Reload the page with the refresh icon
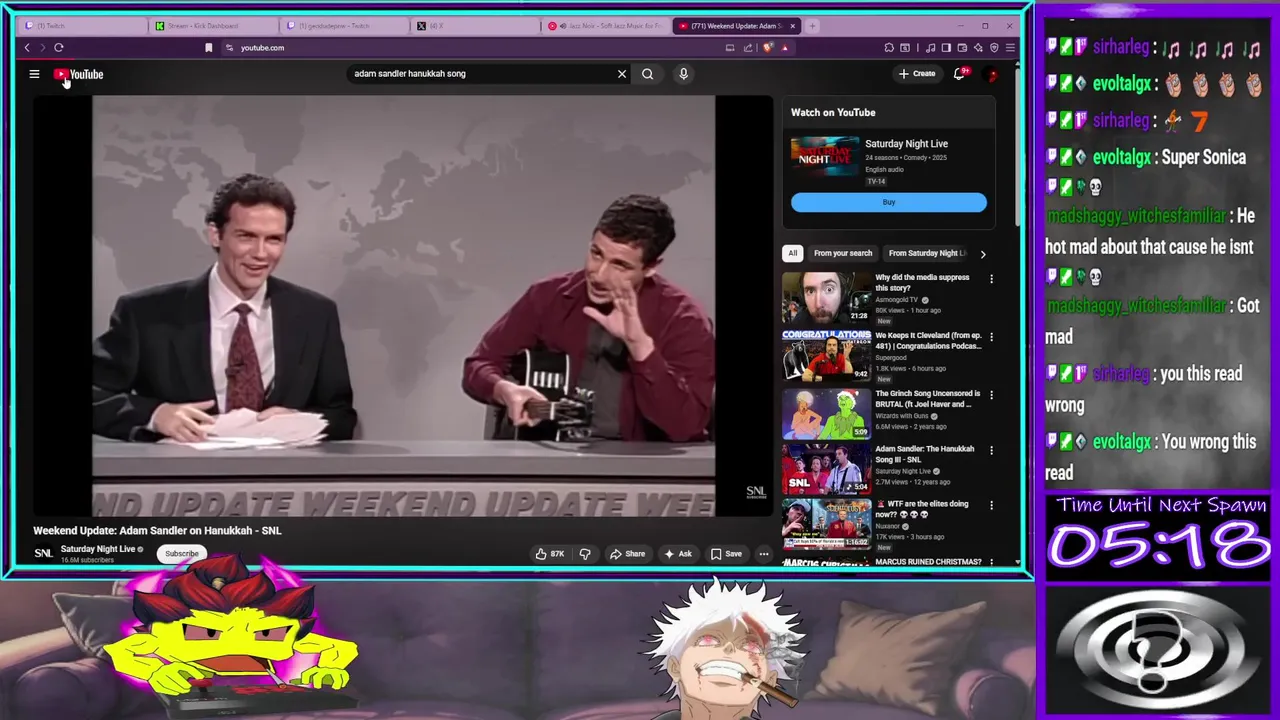The width and height of the screenshot is (1280, 720). (59, 48)
